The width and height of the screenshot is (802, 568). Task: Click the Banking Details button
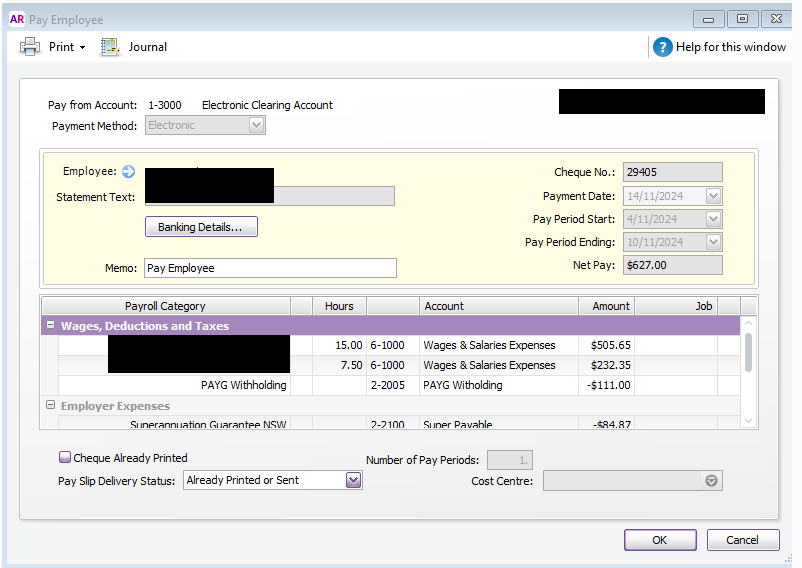coord(200,227)
